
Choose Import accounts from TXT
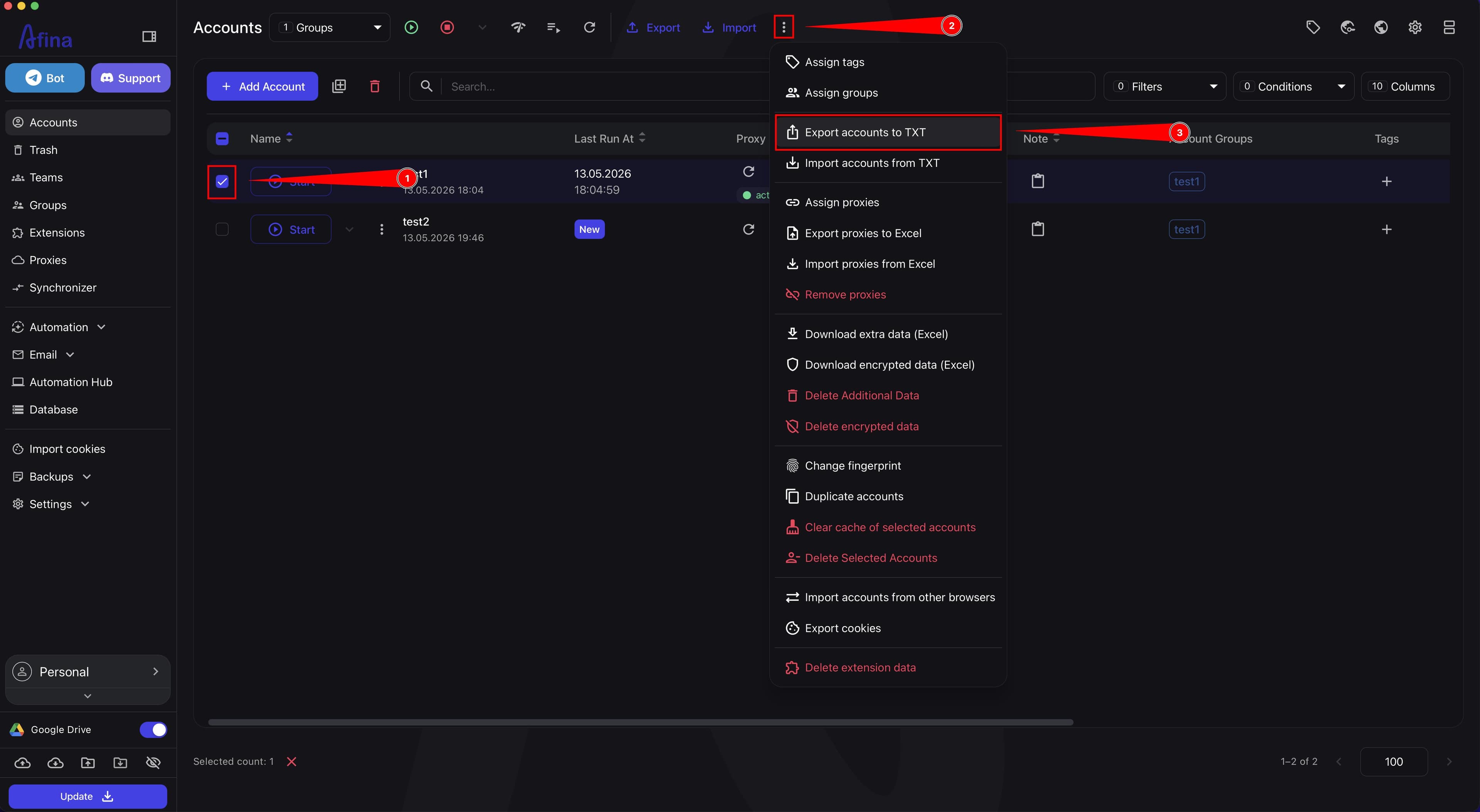pyautogui.click(x=888, y=163)
